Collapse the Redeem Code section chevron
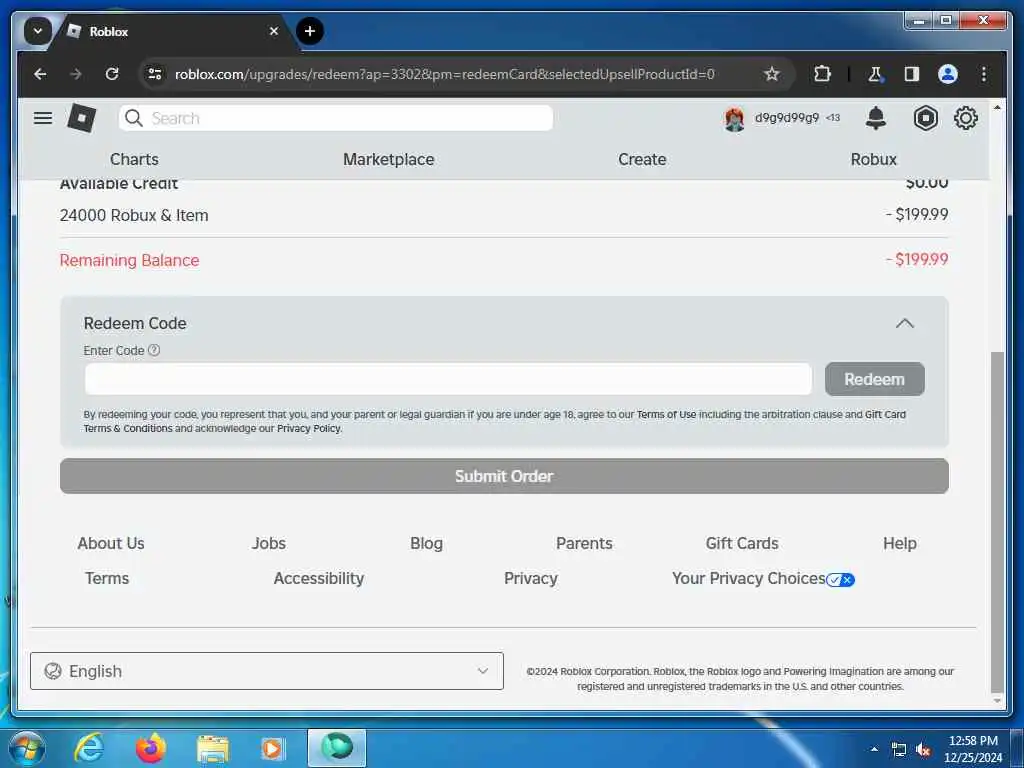This screenshot has height=768, width=1024. pos(904,323)
